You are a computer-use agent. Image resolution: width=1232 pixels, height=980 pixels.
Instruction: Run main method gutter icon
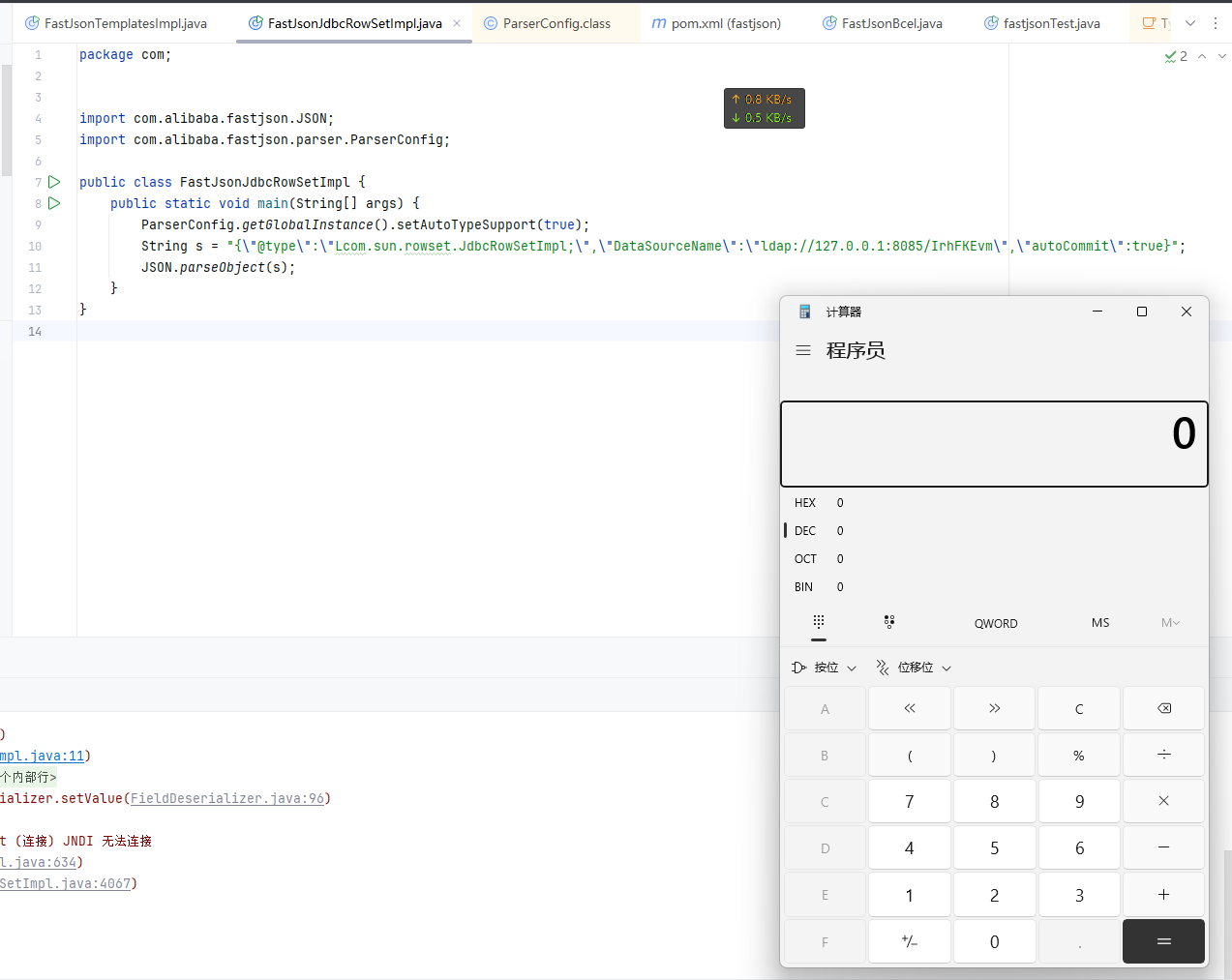(x=54, y=203)
